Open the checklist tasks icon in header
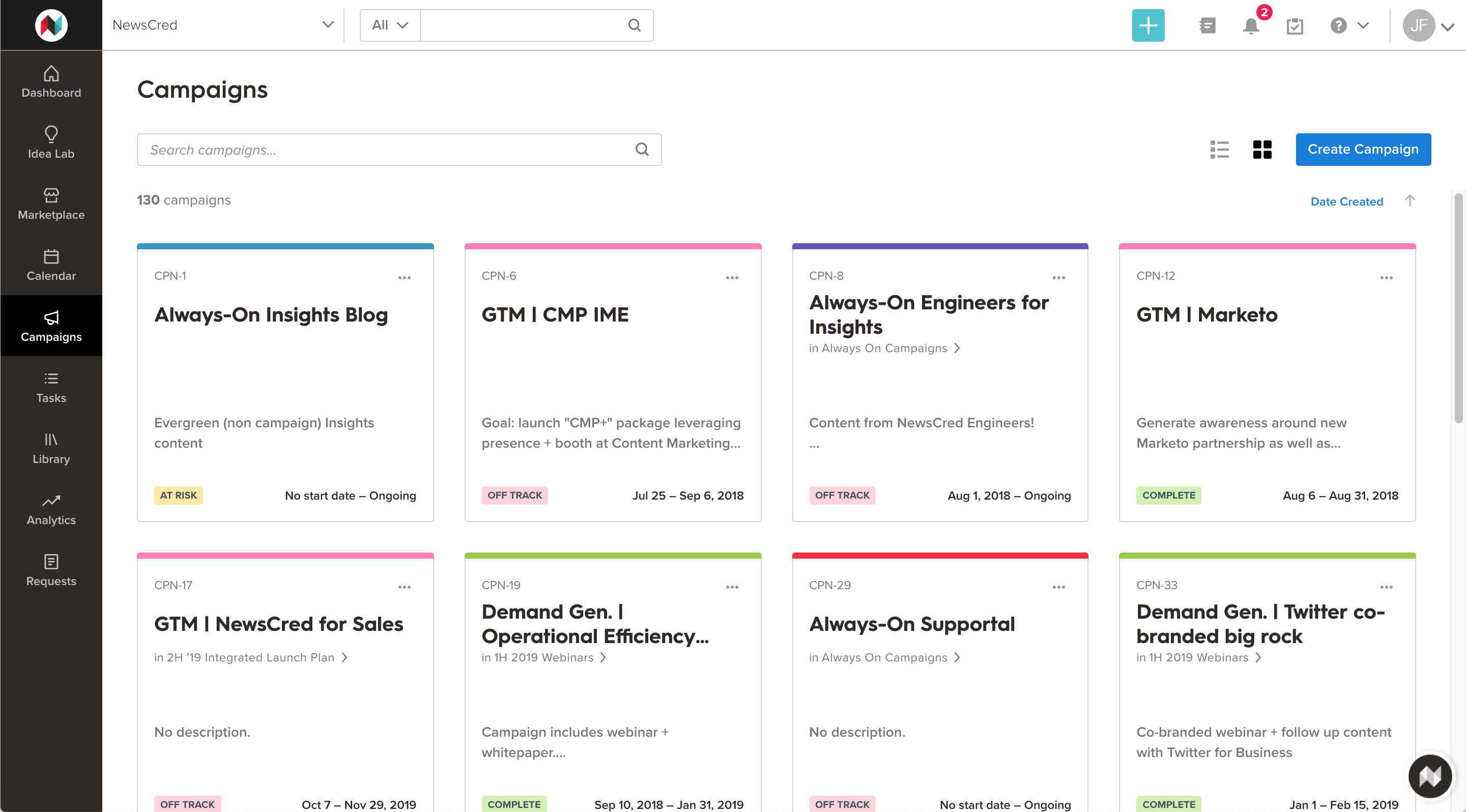Screen dimensions: 1466x812 coord(1294,25)
